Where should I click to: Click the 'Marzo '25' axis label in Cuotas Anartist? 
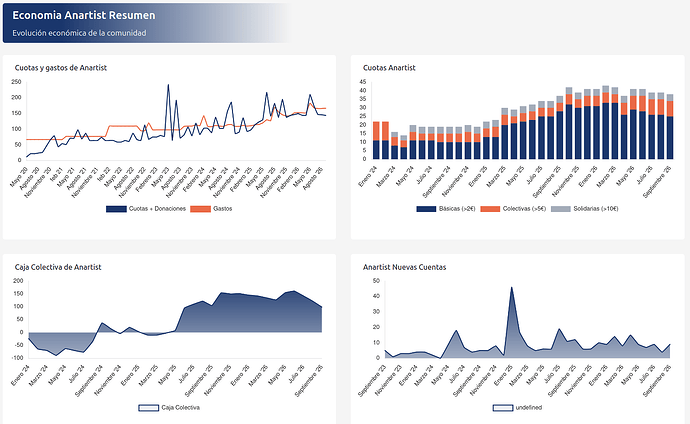click(496, 177)
